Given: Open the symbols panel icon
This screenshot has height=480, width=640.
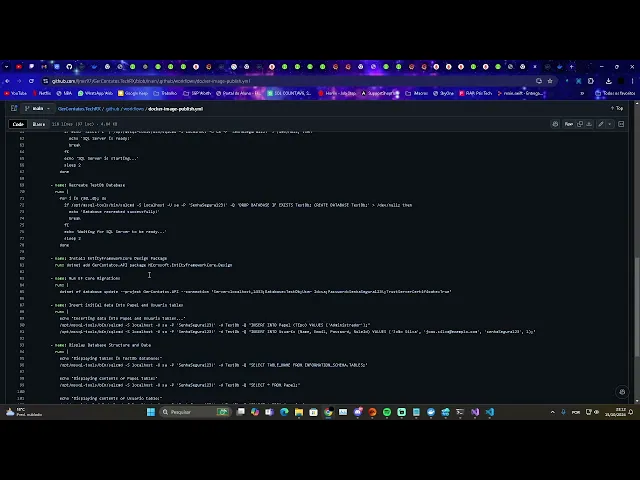Looking at the screenshot, I should pyautogui.click(x=621, y=124).
